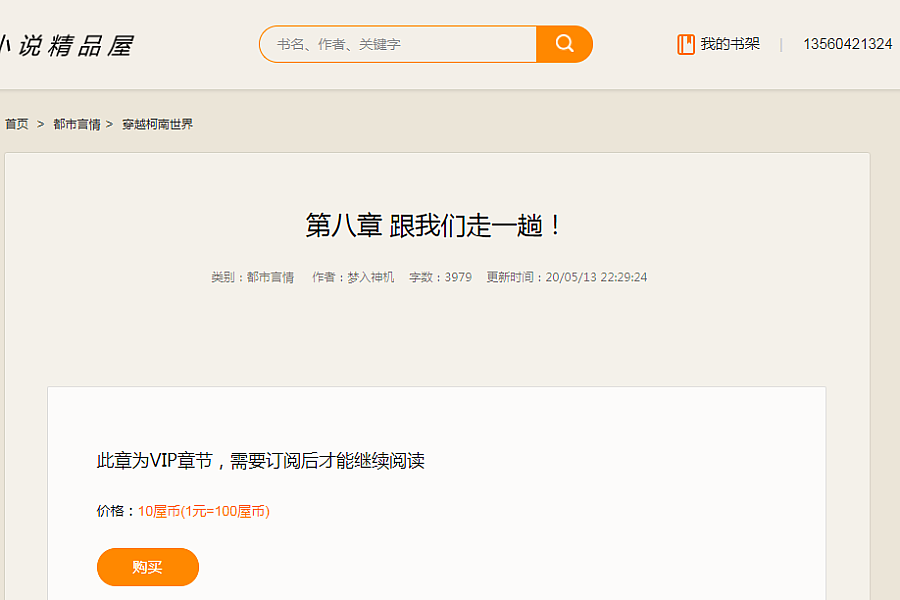Click the orange search magnifier button
This screenshot has height=600, width=900.
[564, 44]
